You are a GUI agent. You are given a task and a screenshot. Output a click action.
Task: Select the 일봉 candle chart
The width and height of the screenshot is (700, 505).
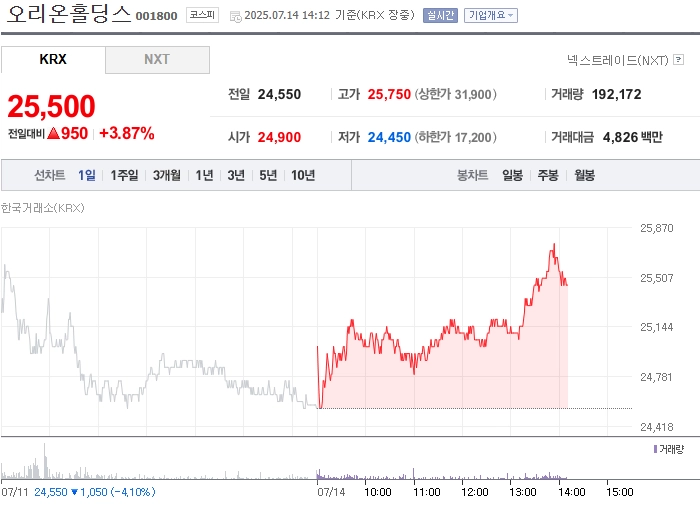click(x=512, y=175)
